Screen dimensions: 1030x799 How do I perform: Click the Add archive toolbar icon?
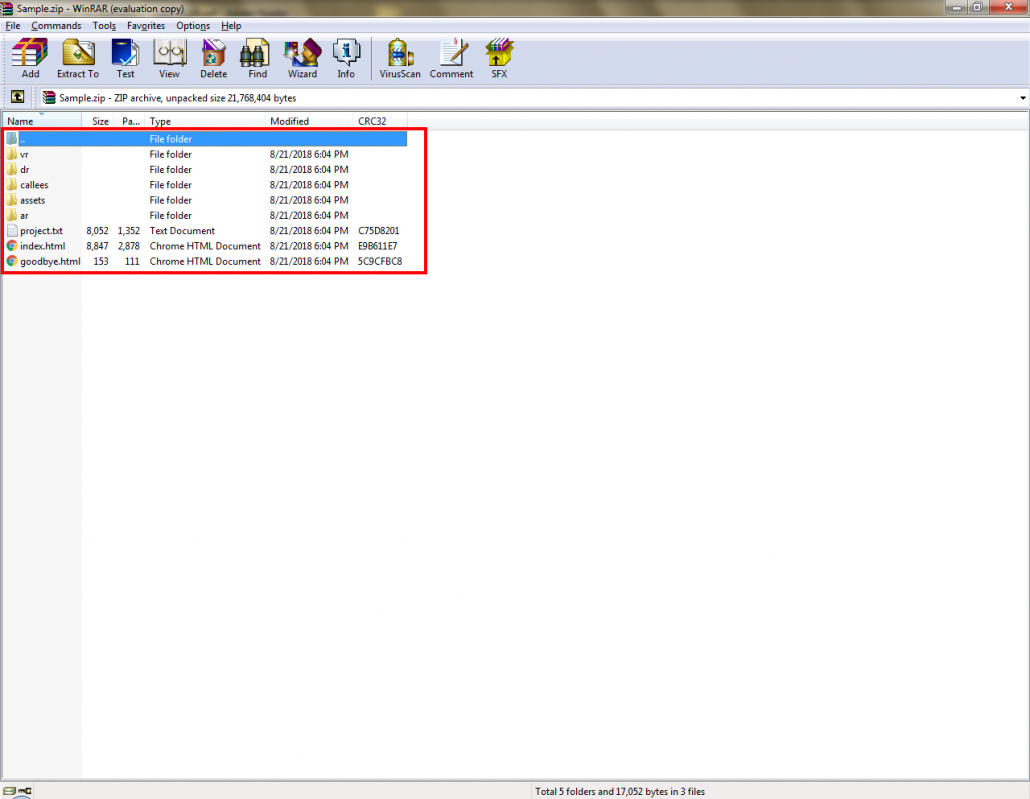30,58
